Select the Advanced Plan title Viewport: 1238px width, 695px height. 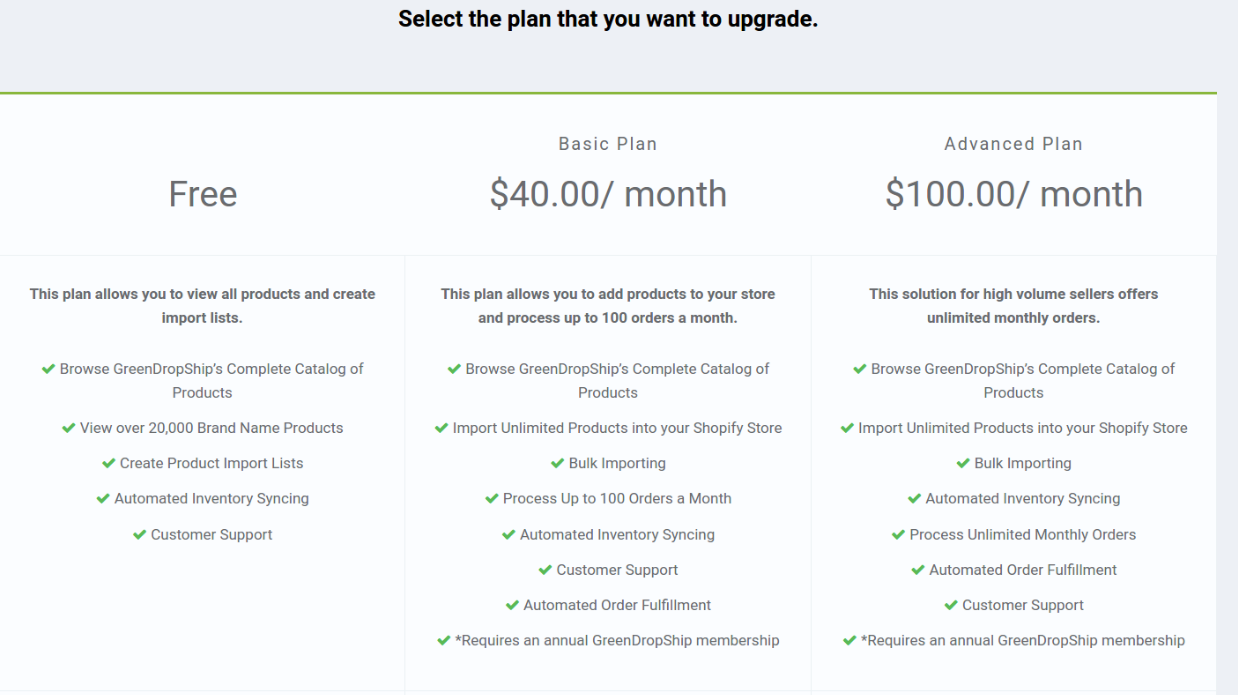pyautogui.click(x=1013, y=144)
